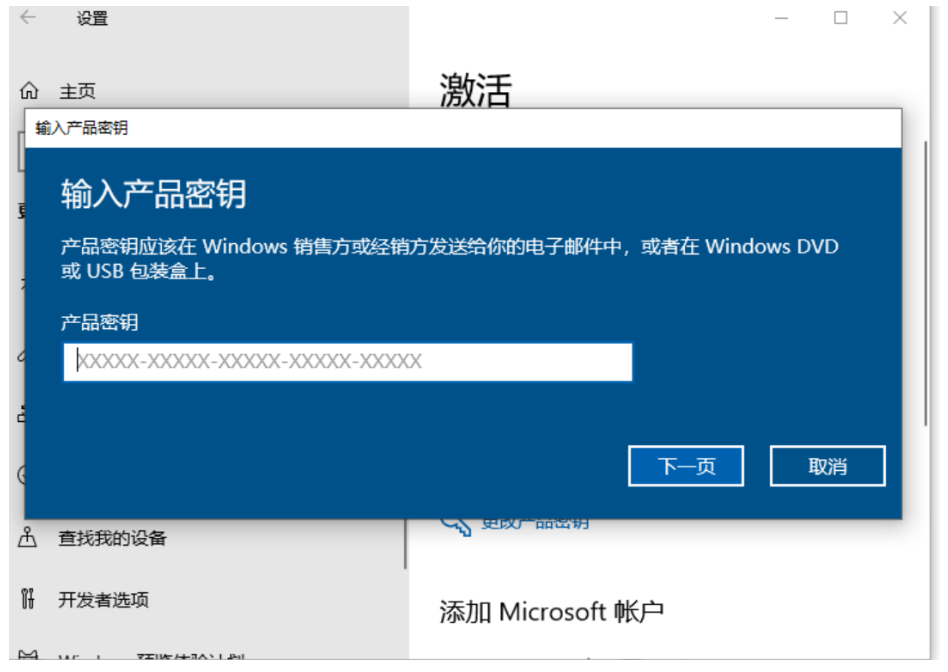This screenshot has width=948, height=672.
Task: Select 查找我的设备 in the sidebar
Action: click(x=112, y=538)
